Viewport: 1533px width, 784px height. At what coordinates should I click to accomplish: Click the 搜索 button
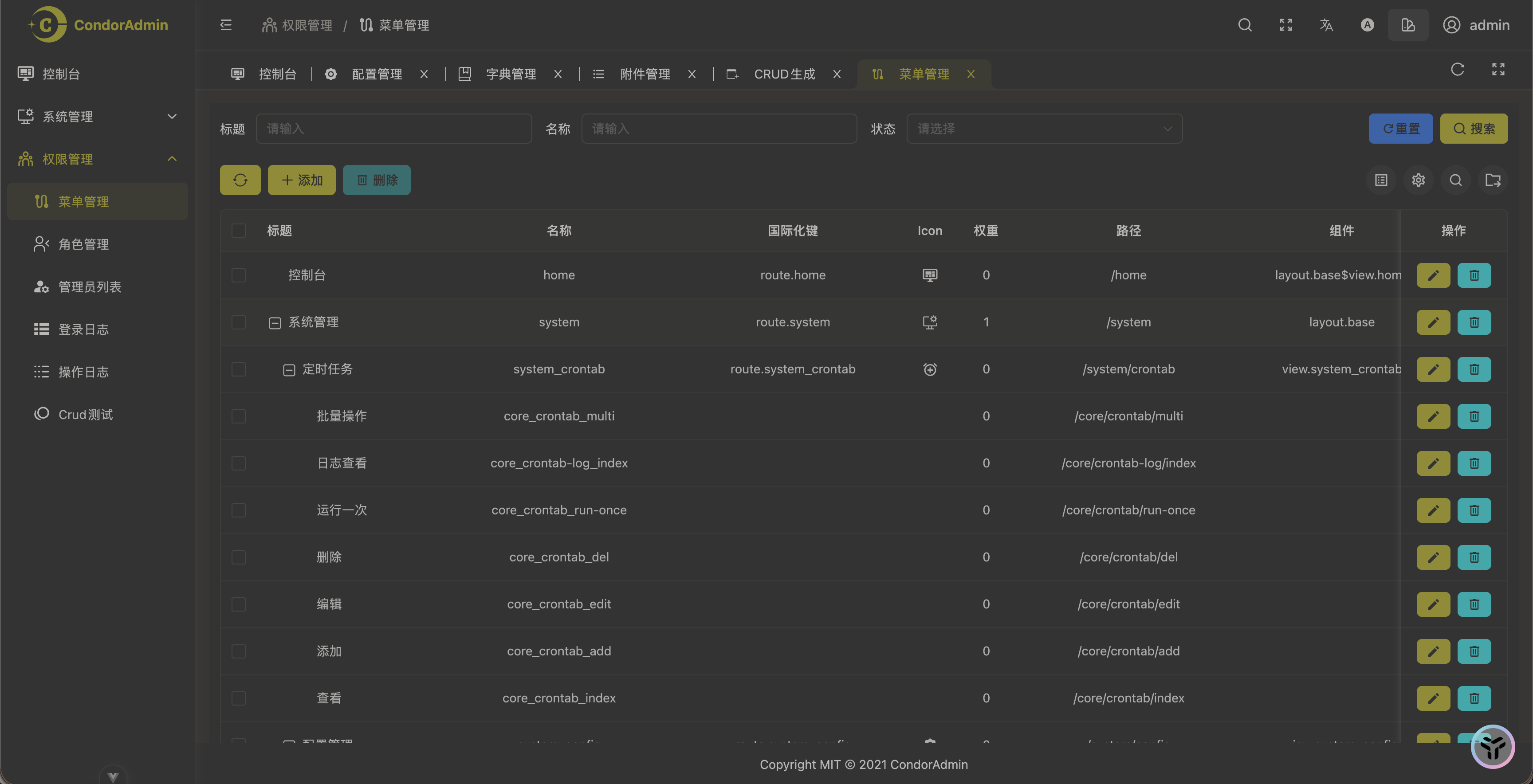pyautogui.click(x=1474, y=129)
